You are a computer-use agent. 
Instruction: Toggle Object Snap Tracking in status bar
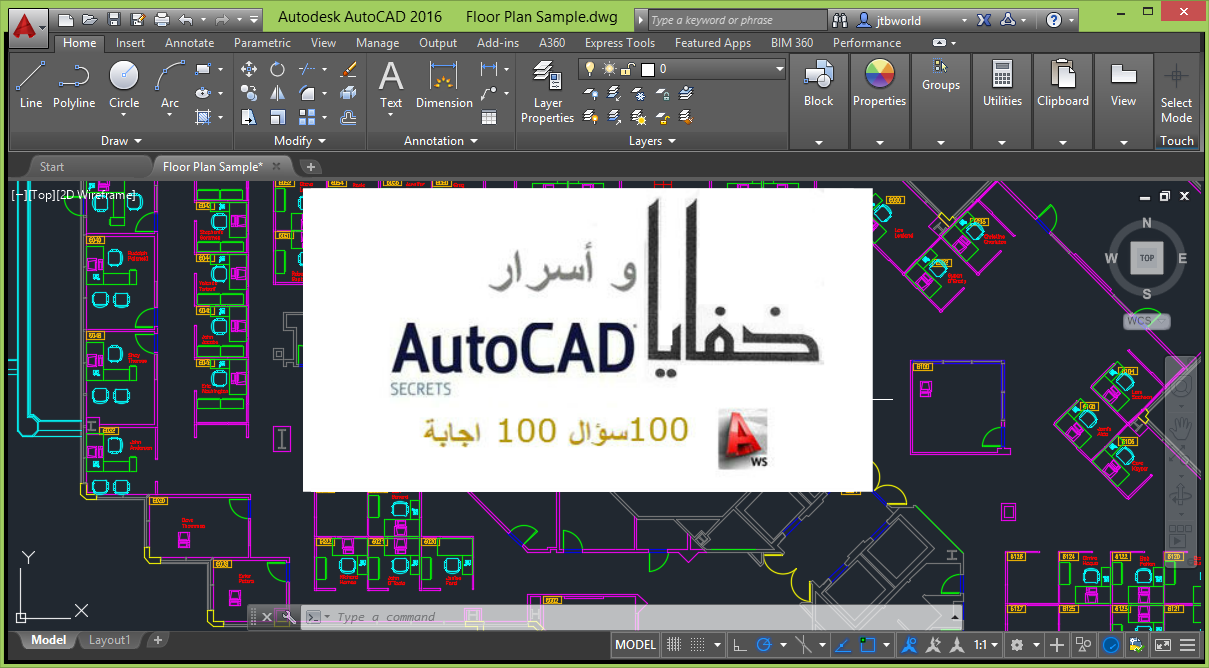coord(843,644)
